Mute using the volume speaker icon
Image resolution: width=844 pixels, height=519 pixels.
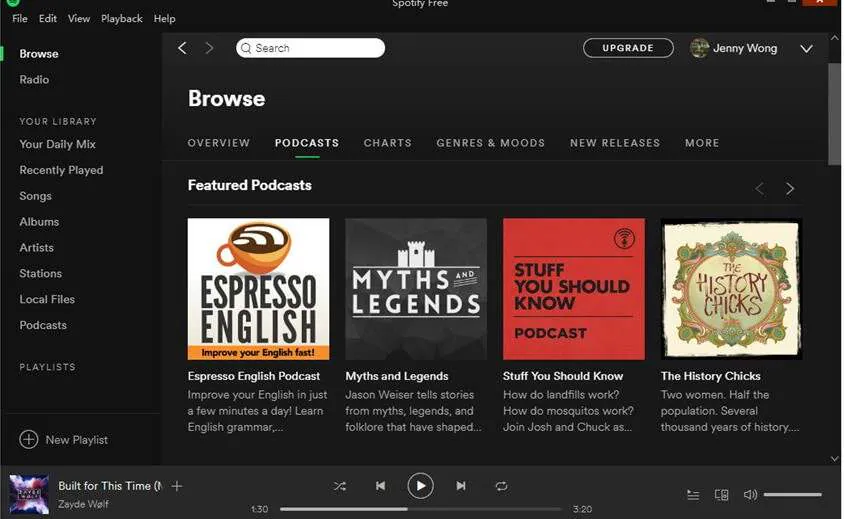click(750, 494)
